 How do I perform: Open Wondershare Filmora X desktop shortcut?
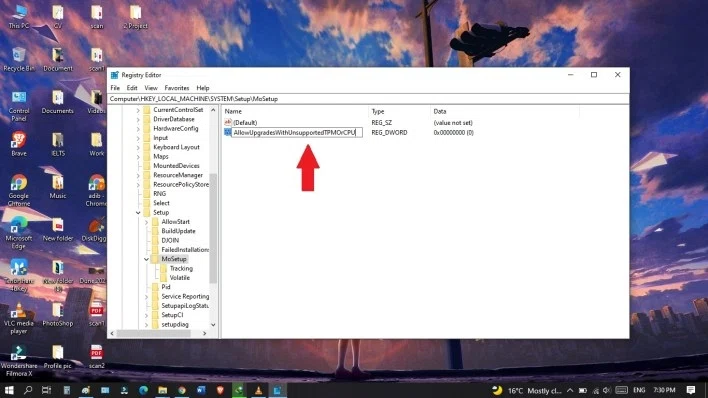19,361
